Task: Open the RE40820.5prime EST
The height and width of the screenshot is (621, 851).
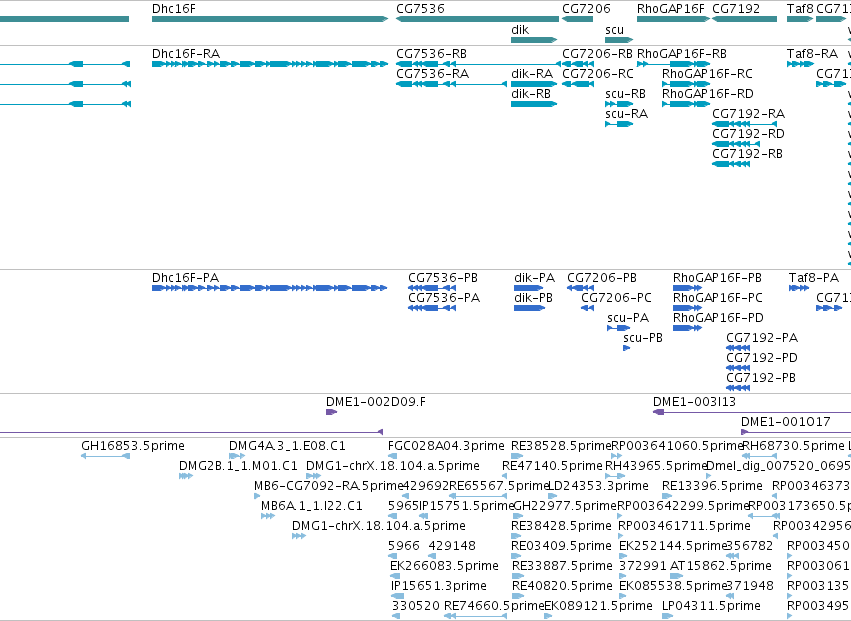Action: (518, 597)
